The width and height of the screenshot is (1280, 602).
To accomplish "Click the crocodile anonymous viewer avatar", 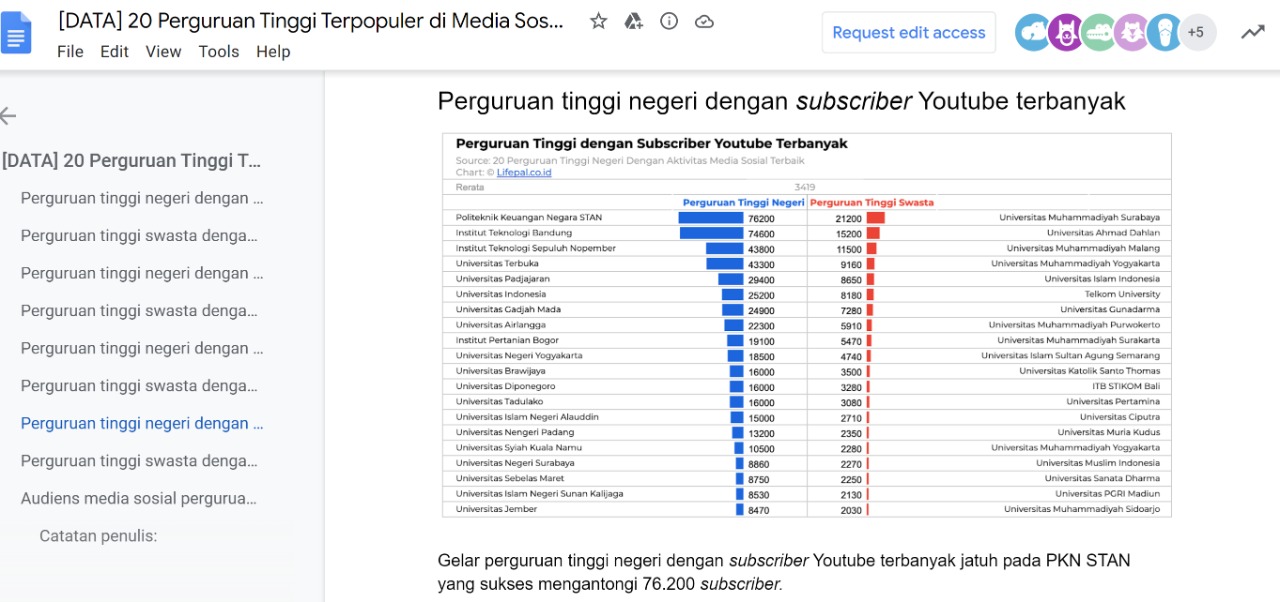I will 1098,32.
